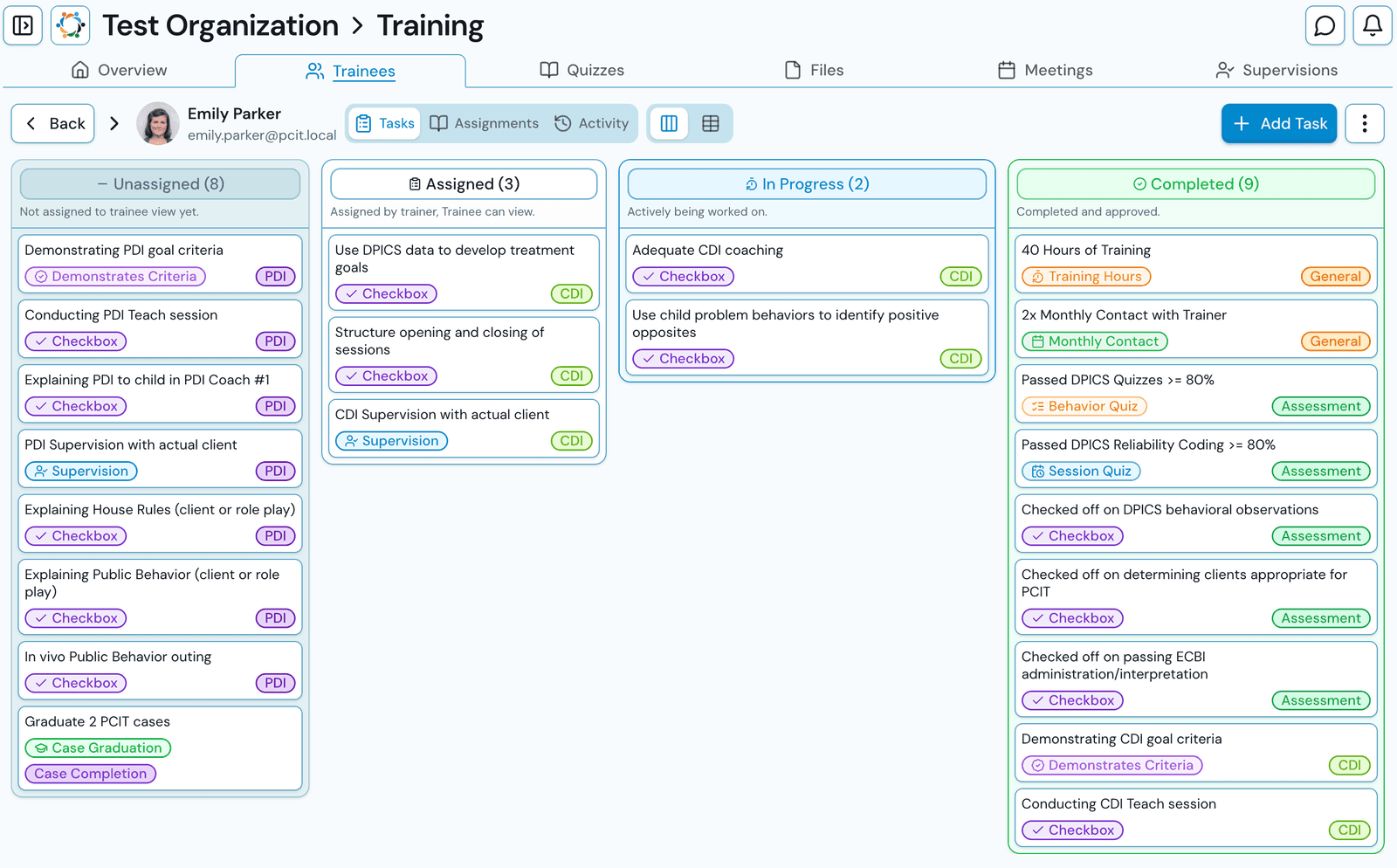Click Emily Parker's email address
Viewport: 1397px width, 868px height.
[x=262, y=135]
